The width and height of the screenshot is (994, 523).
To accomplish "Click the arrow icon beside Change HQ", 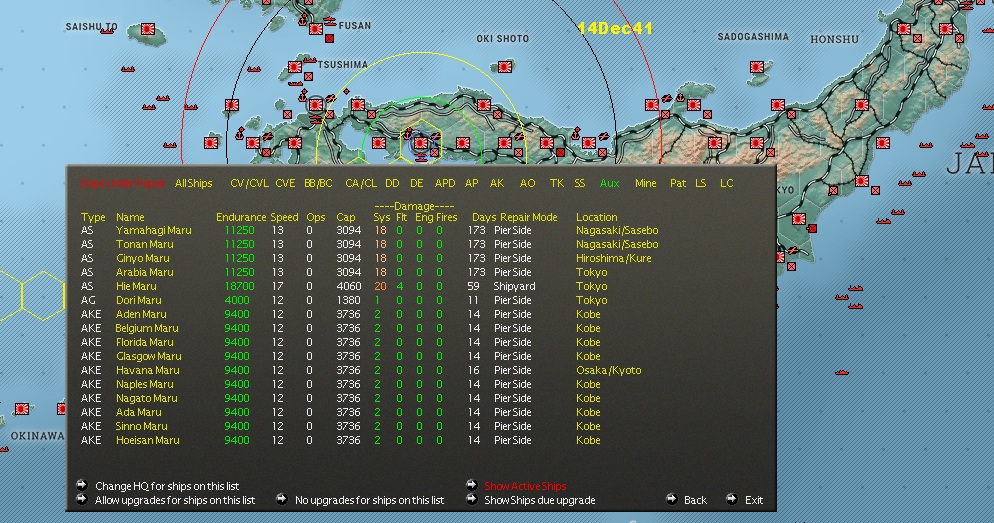I will click(82, 485).
